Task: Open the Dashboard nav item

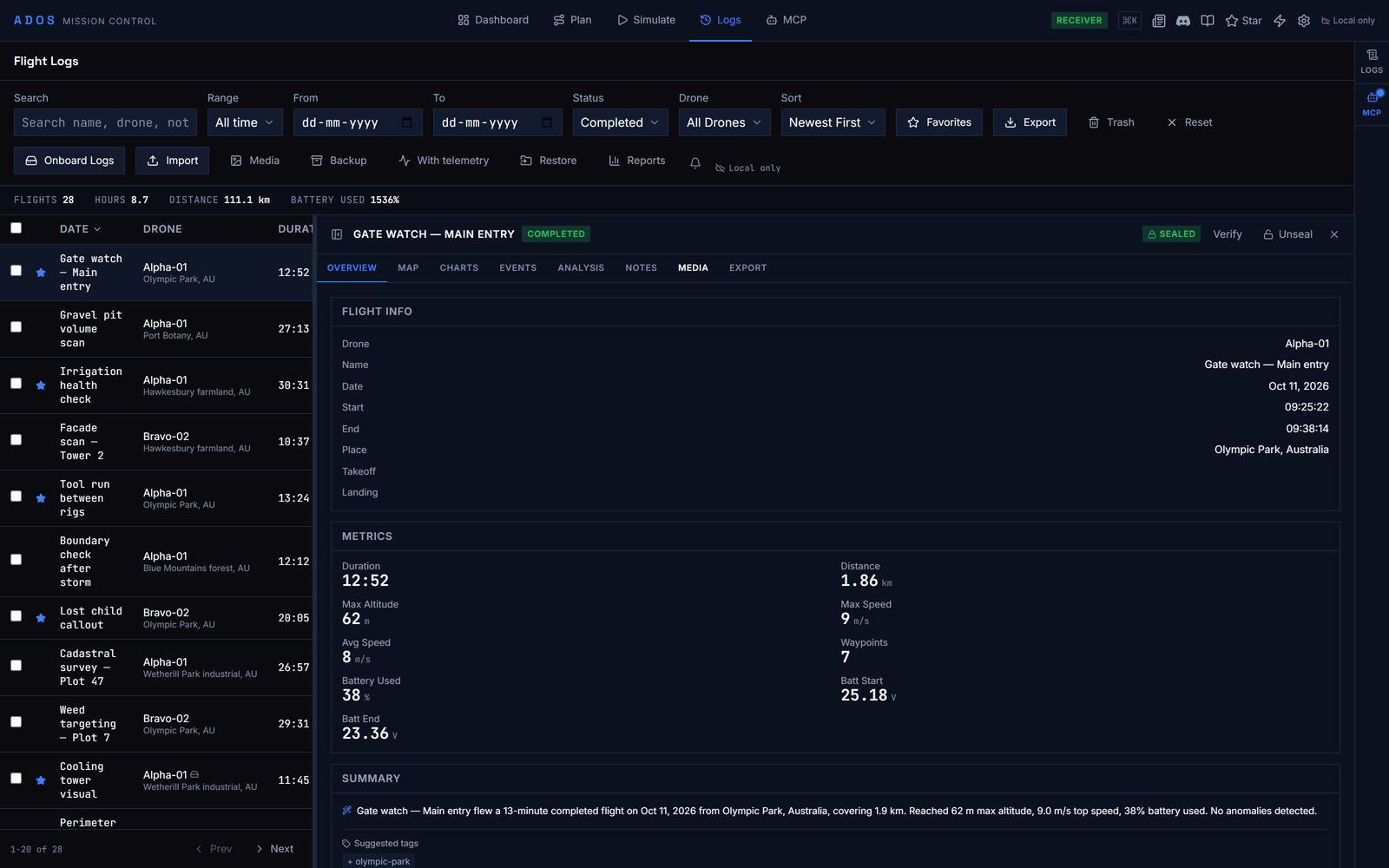Action: click(493, 20)
